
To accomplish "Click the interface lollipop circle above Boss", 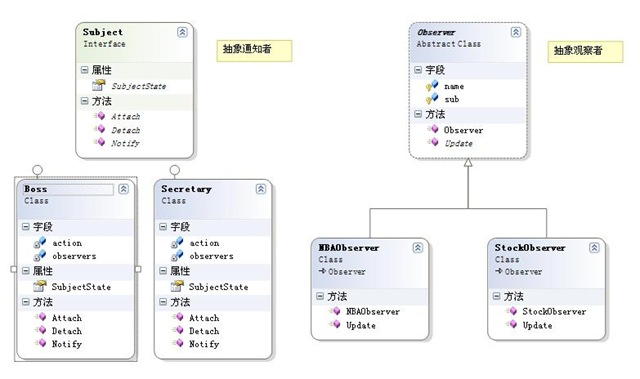I will tap(37, 170).
